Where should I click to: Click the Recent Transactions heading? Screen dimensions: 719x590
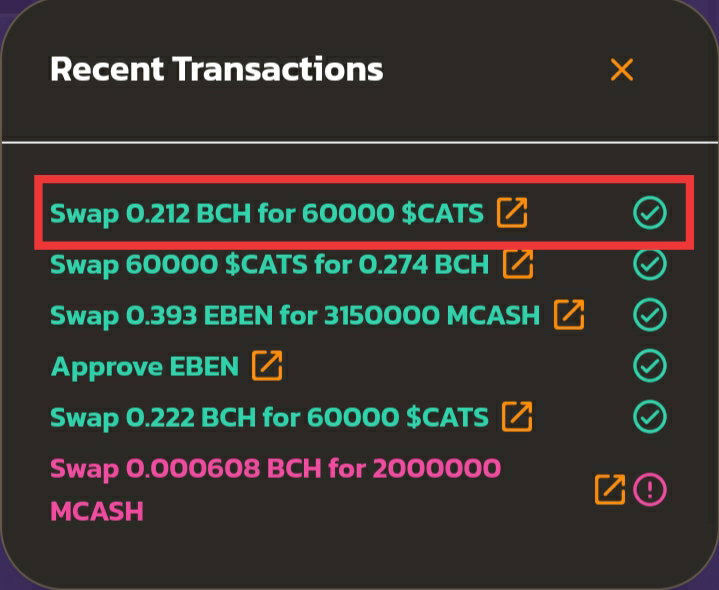coord(216,69)
